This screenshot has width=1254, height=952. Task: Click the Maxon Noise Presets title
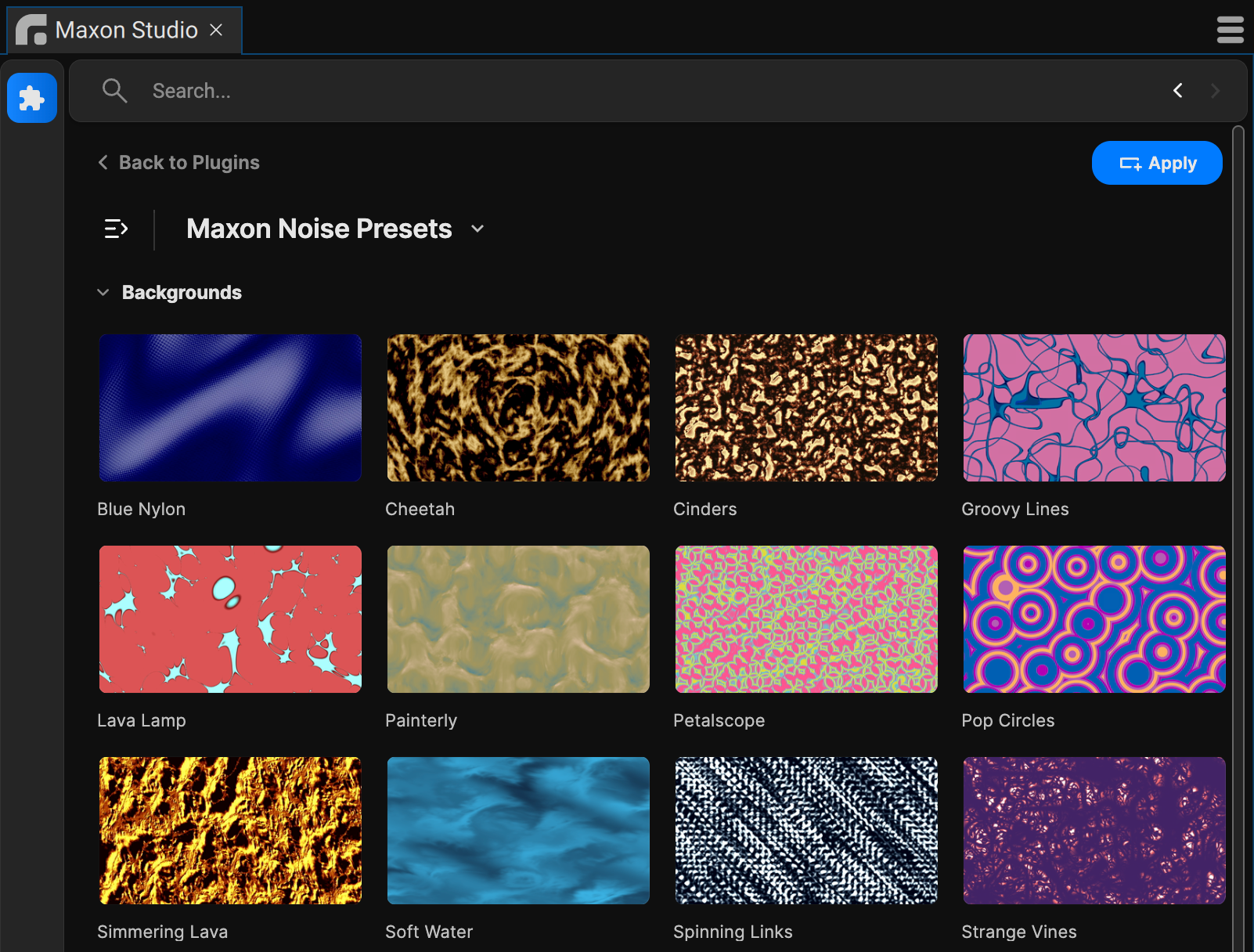[319, 229]
